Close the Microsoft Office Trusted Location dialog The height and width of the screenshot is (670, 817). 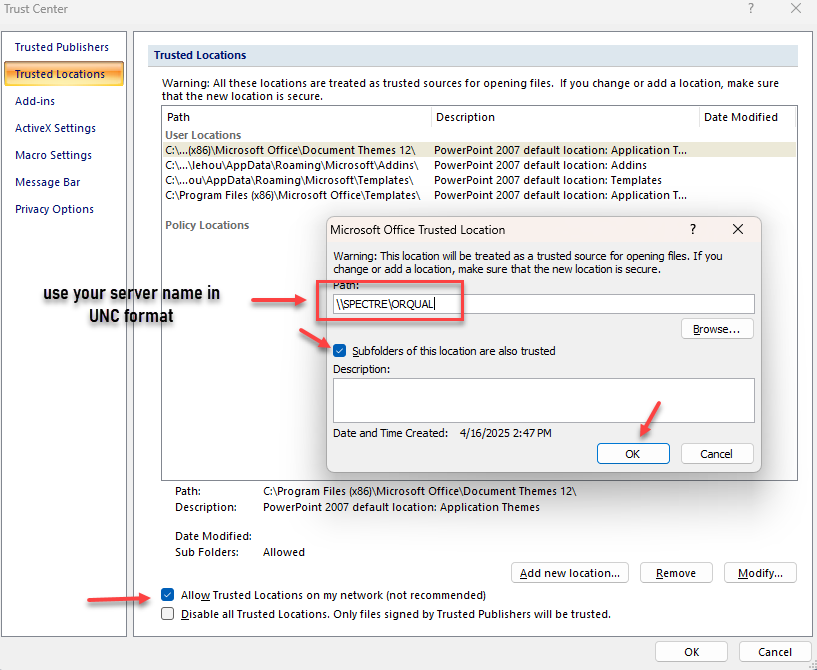pyautogui.click(x=738, y=230)
